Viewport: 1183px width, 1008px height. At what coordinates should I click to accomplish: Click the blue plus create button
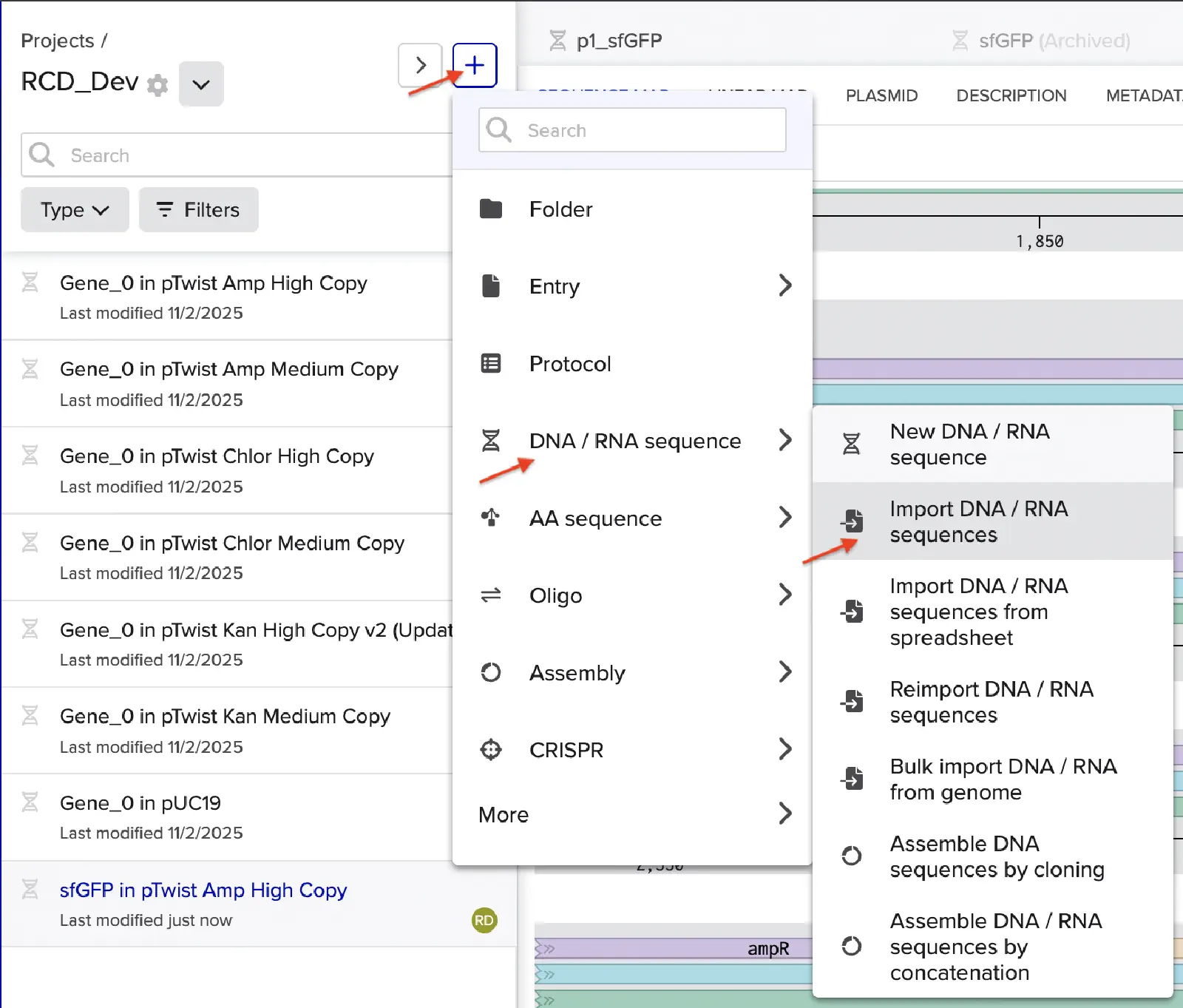[475, 66]
